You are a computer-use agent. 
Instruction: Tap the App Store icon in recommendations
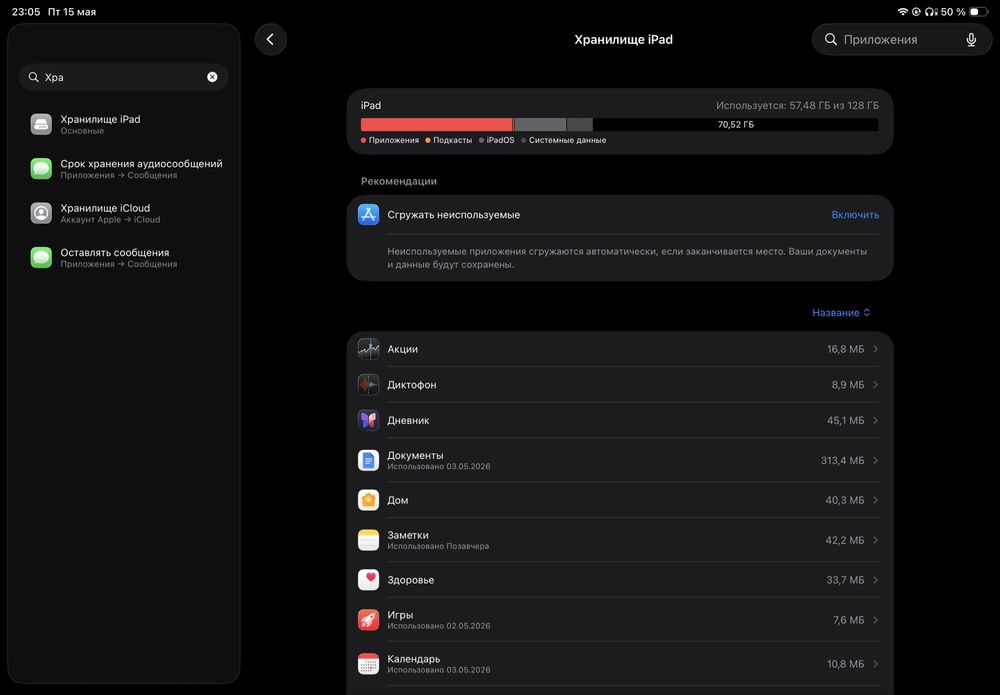[369, 215]
